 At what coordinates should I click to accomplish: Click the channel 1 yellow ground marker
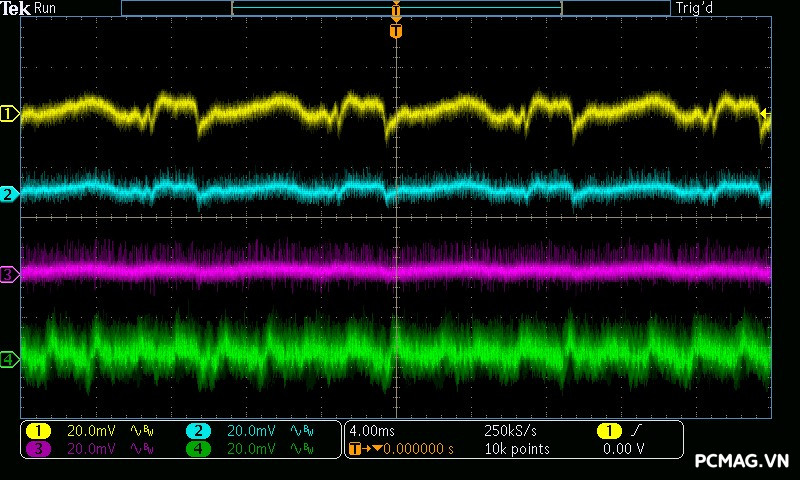pyautogui.click(x=9, y=114)
